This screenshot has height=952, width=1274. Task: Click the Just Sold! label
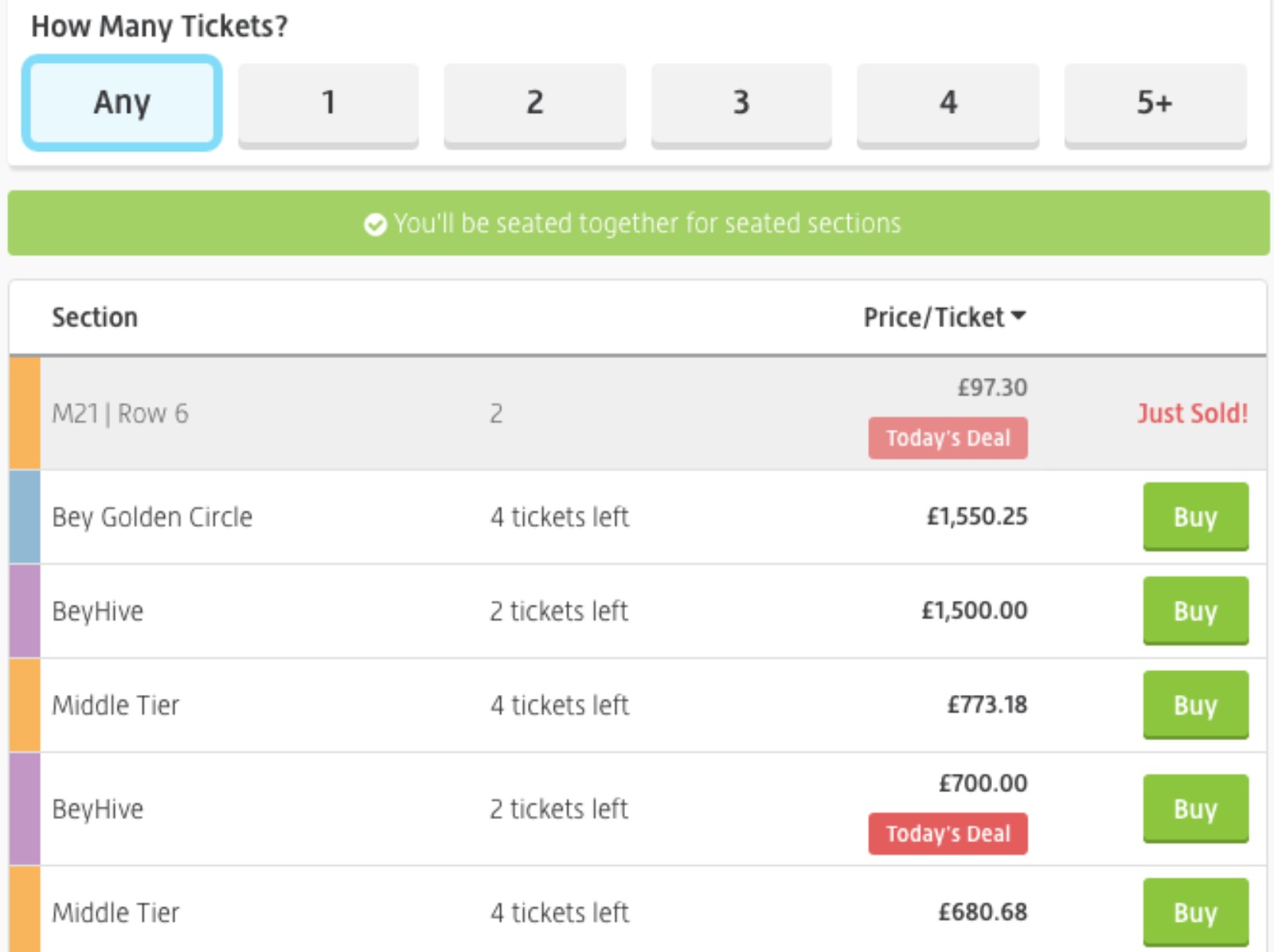point(1192,413)
